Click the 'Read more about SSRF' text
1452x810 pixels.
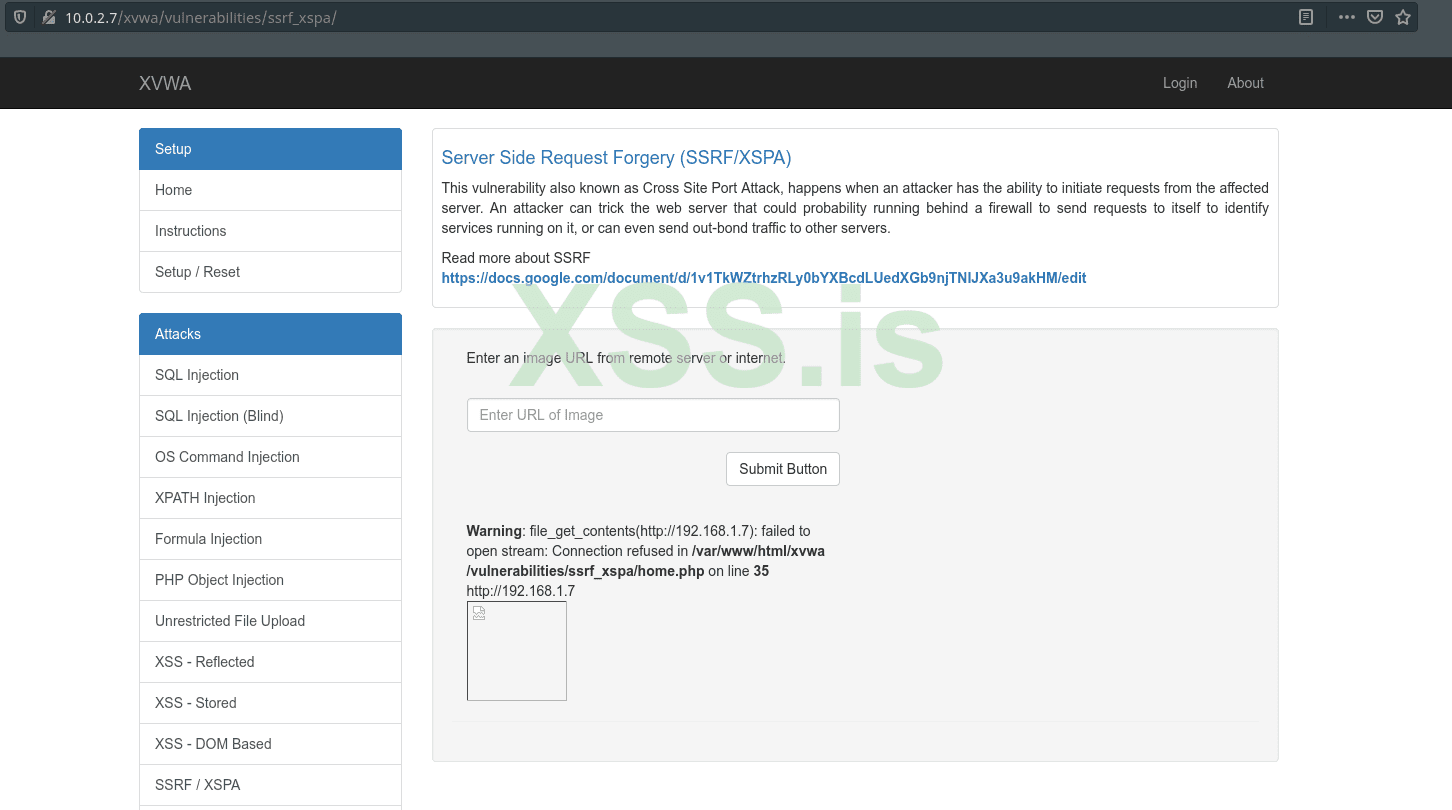pyautogui.click(x=516, y=258)
